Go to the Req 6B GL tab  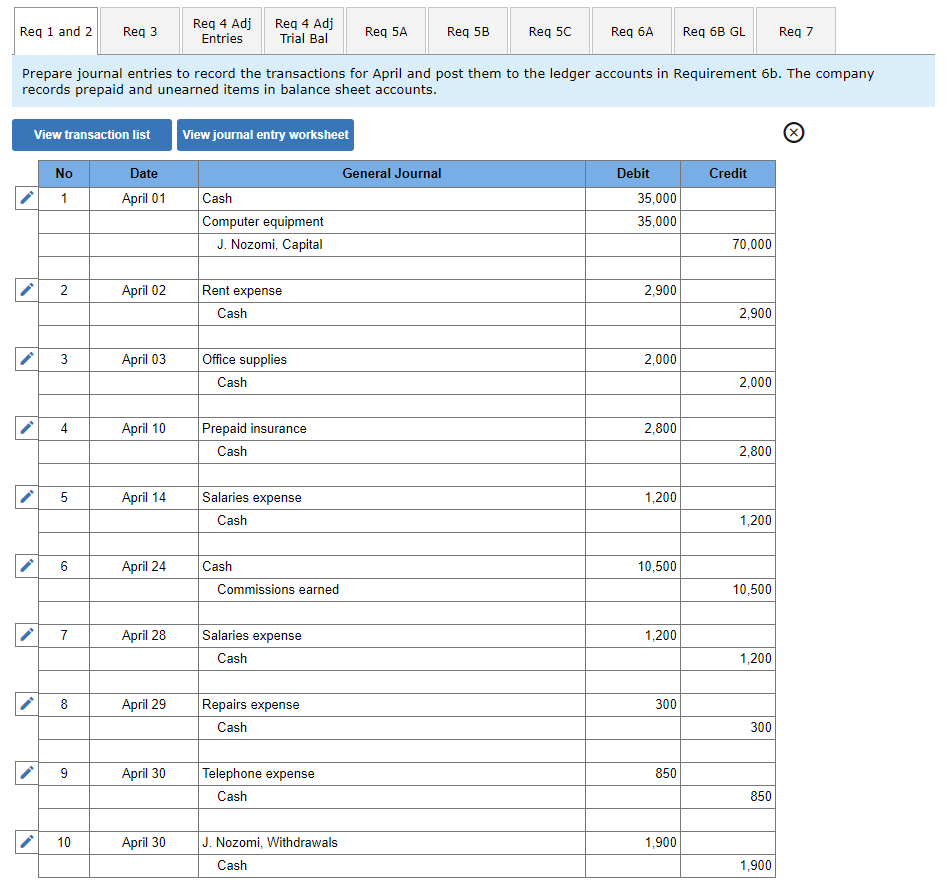(x=714, y=31)
